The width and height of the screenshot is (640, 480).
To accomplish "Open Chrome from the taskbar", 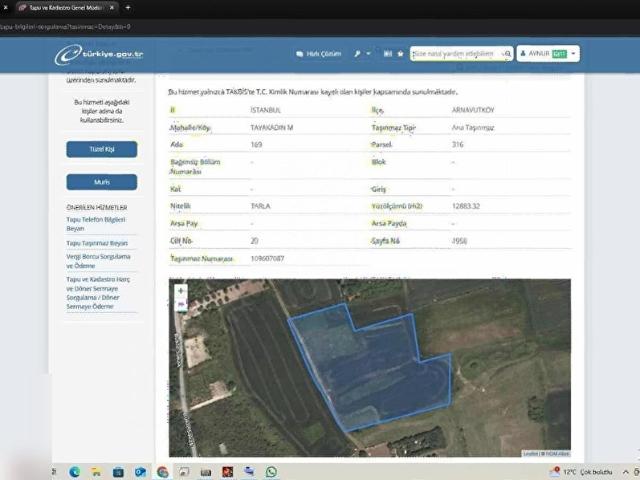I will point(163,472).
